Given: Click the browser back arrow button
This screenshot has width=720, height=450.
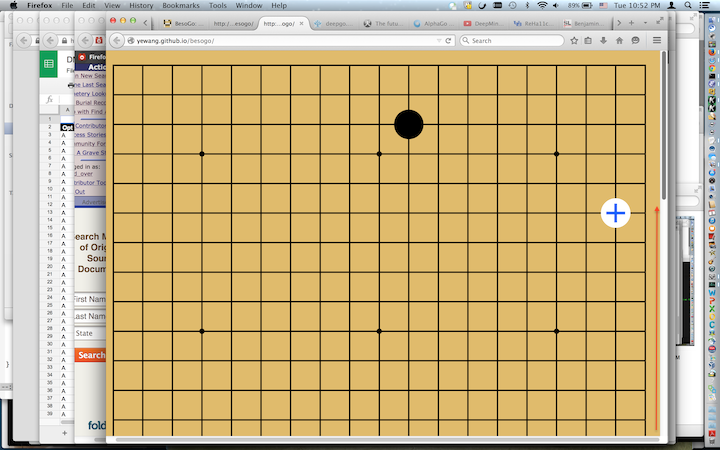Looking at the screenshot, I should click(x=117, y=41).
